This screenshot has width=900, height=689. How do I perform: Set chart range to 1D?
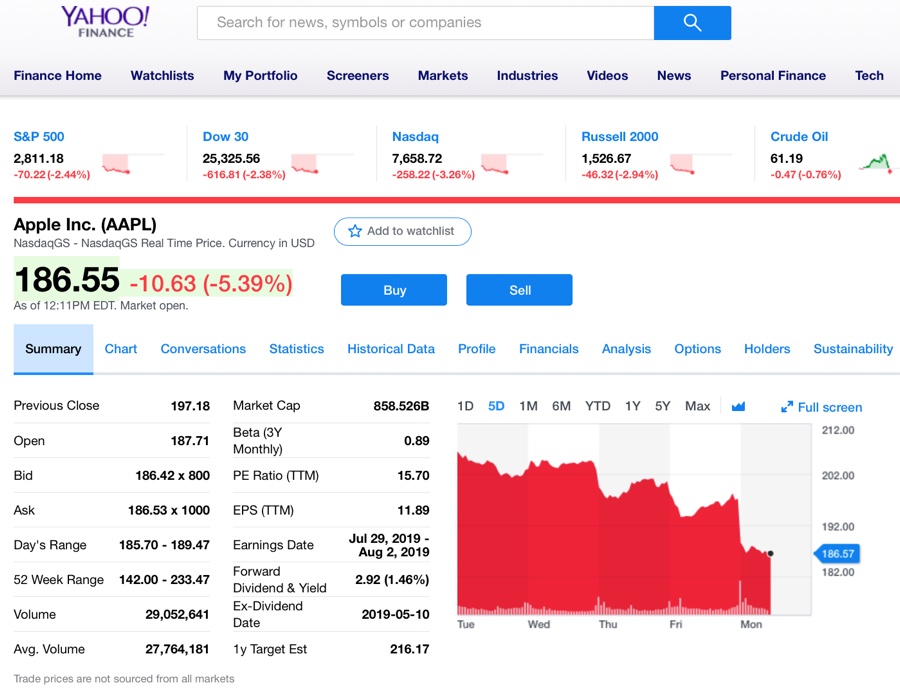pos(465,407)
